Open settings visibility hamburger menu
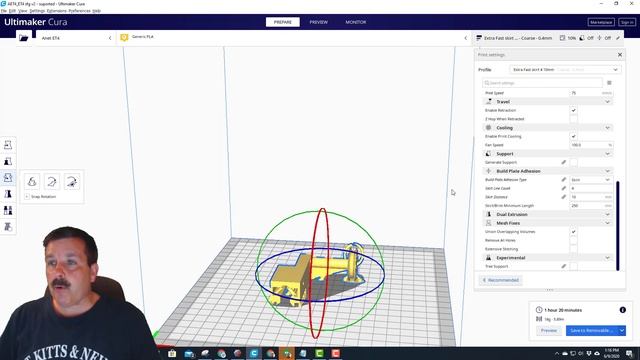This screenshot has height=360, width=640. pos(609,83)
